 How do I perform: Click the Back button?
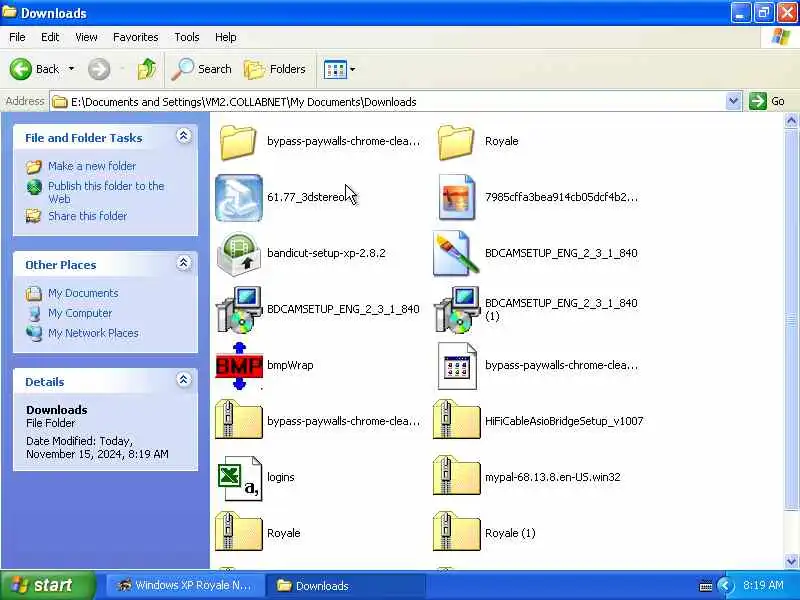coord(34,69)
